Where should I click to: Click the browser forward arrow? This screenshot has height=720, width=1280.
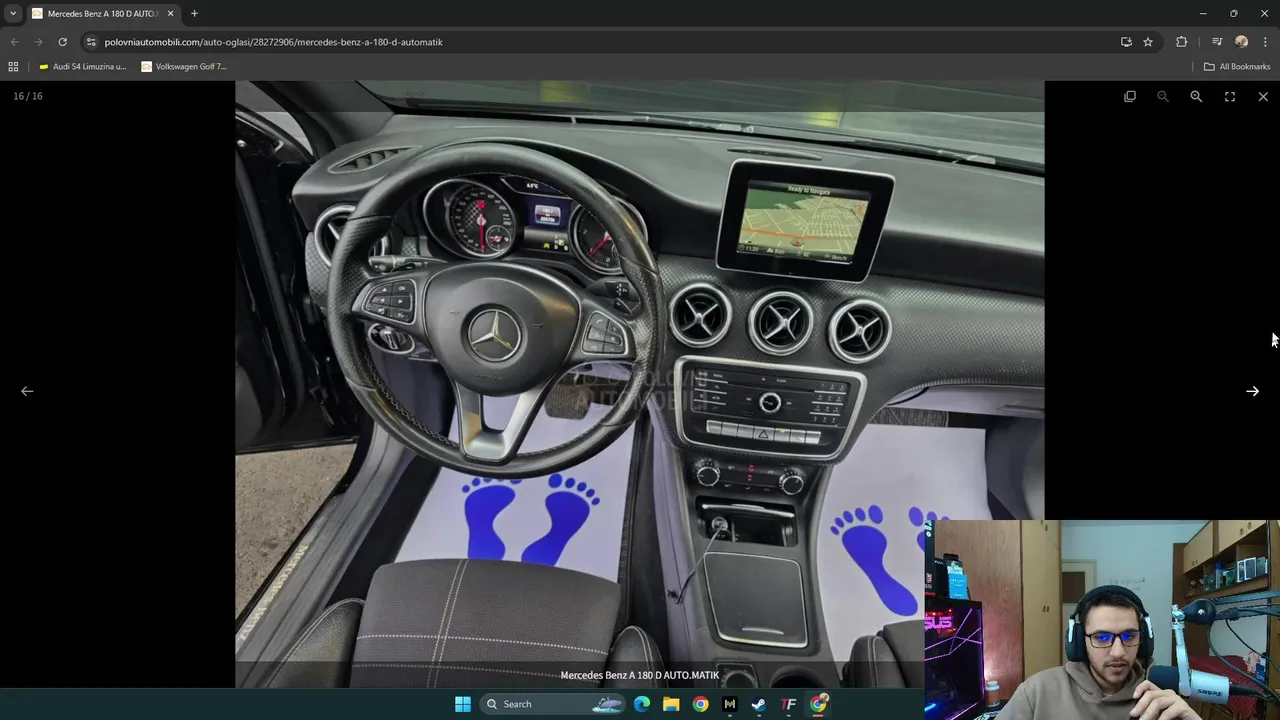click(x=38, y=42)
